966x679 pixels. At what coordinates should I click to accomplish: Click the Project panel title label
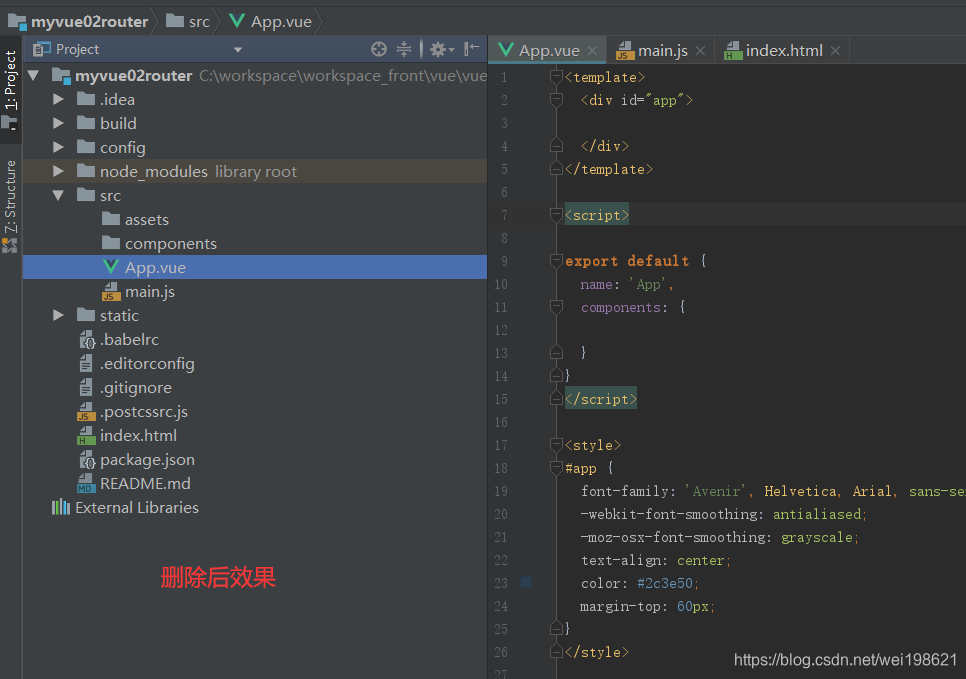(77, 49)
